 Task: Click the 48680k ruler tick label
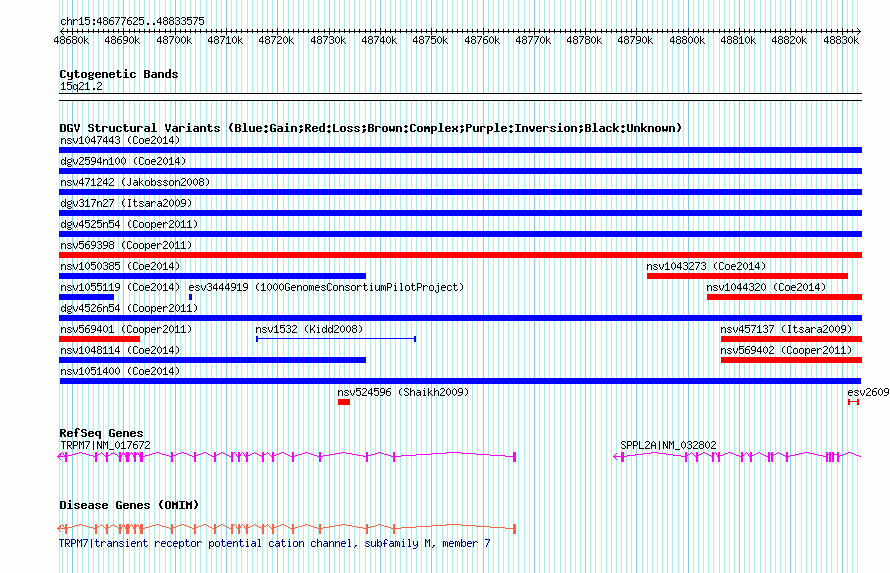pyautogui.click(x=72, y=40)
